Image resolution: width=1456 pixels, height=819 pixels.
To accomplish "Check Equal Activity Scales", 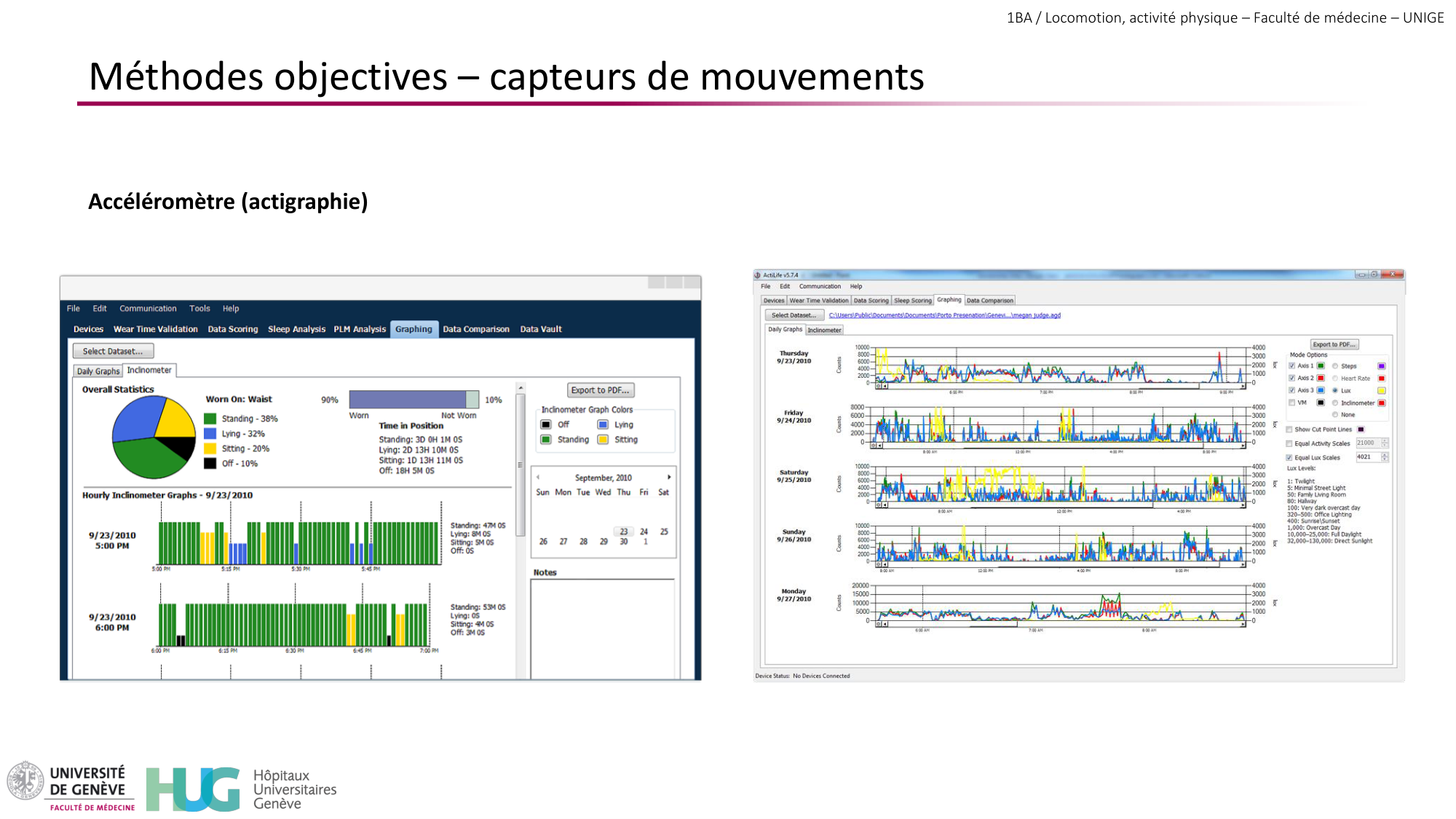I will tap(1289, 443).
